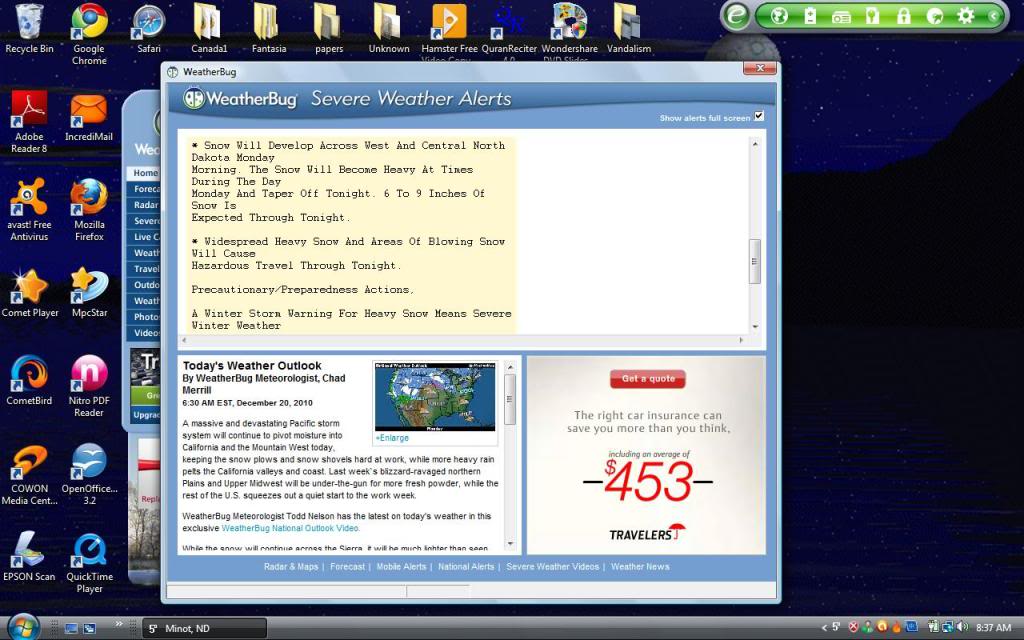Click alert text scrollbar thumb
Screen dimensions: 1024x640
point(754,261)
